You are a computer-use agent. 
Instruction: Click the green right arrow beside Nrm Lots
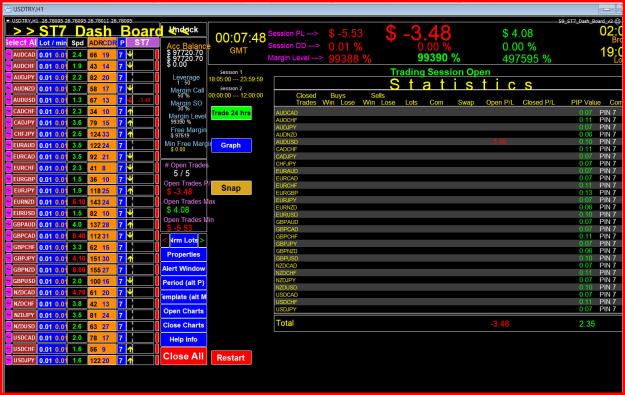202,240
